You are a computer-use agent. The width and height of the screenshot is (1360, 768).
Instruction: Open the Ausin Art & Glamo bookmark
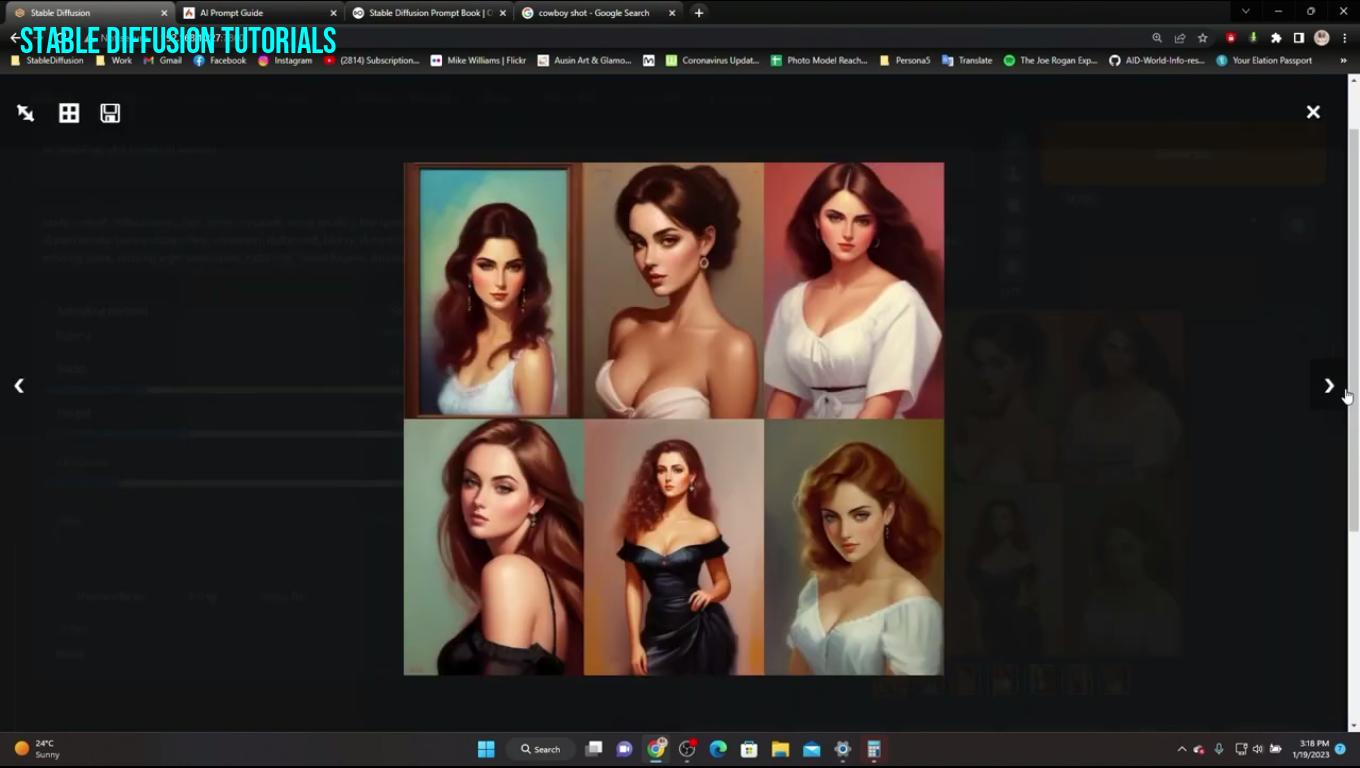[x=585, y=60]
